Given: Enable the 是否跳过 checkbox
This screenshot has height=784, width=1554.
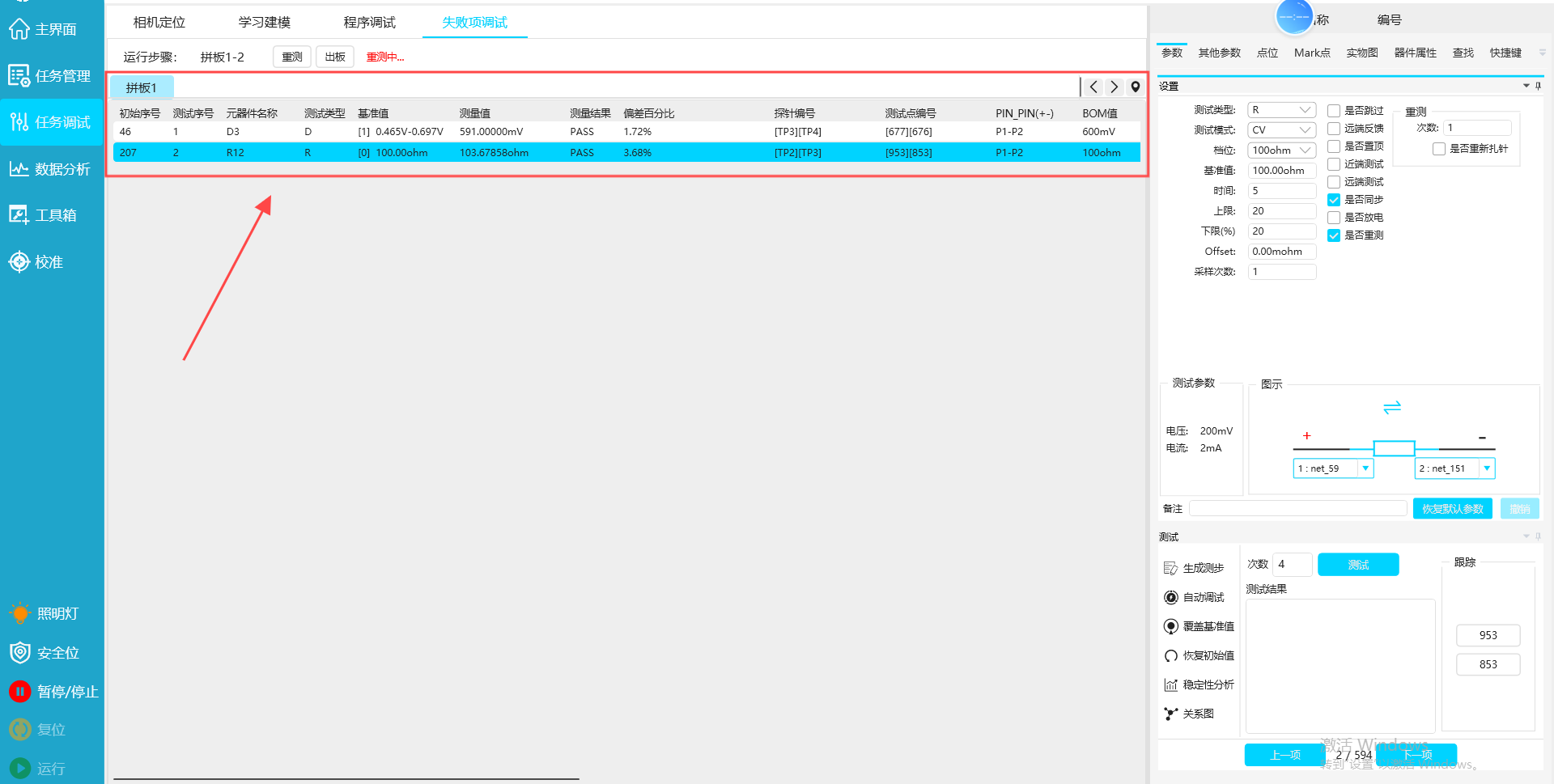Looking at the screenshot, I should [x=1334, y=111].
